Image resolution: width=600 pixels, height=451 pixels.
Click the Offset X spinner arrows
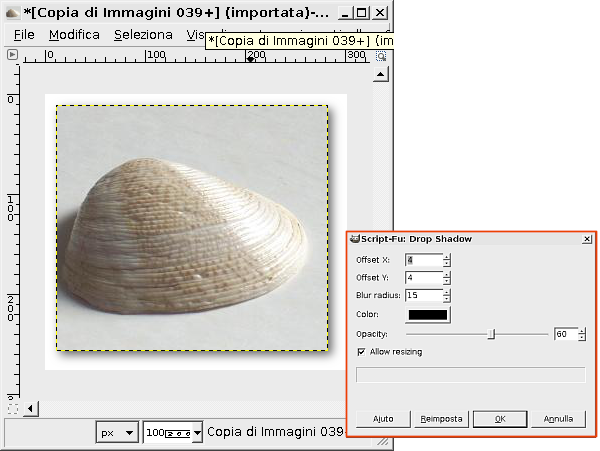click(446, 260)
